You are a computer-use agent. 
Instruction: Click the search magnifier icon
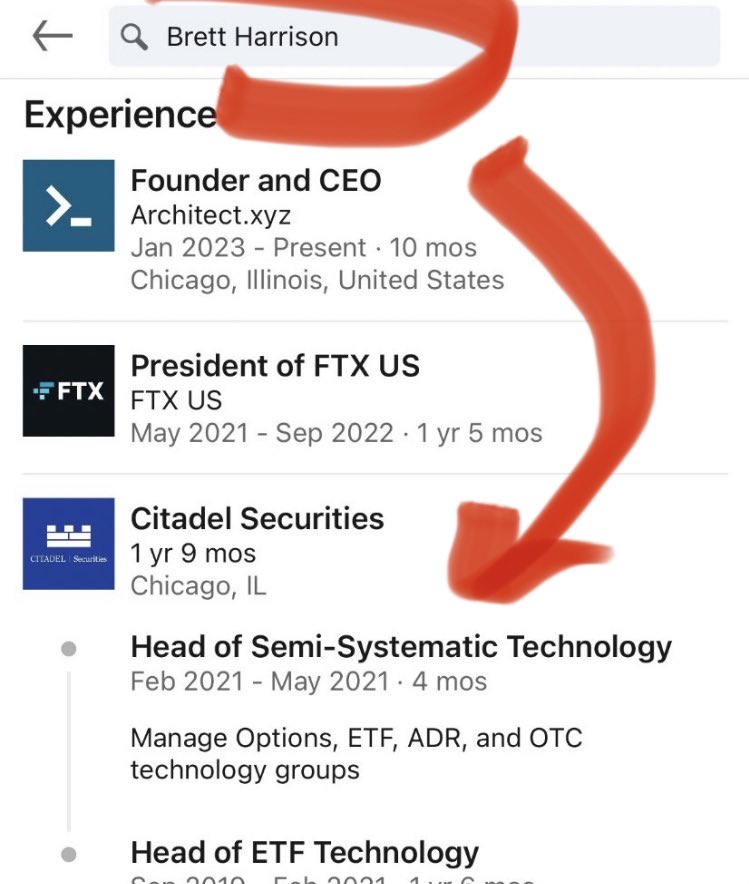(x=133, y=37)
